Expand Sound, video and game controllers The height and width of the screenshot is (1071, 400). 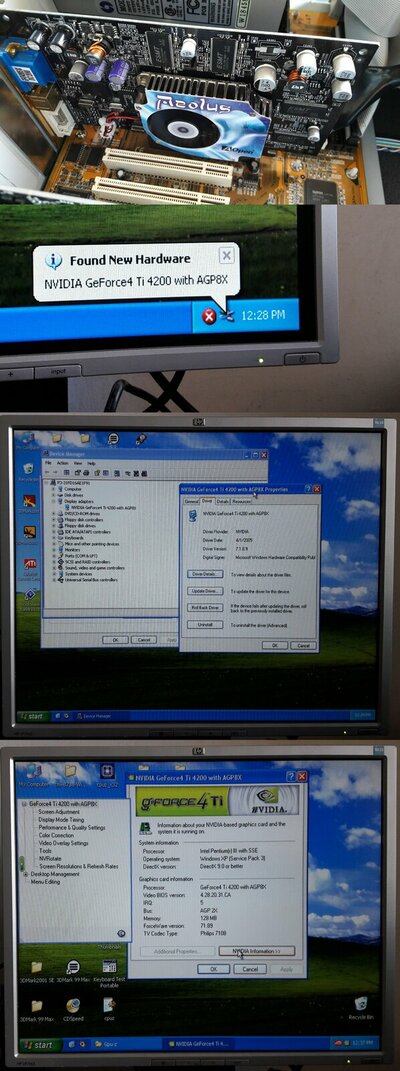pyautogui.click(x=53, y=568)
